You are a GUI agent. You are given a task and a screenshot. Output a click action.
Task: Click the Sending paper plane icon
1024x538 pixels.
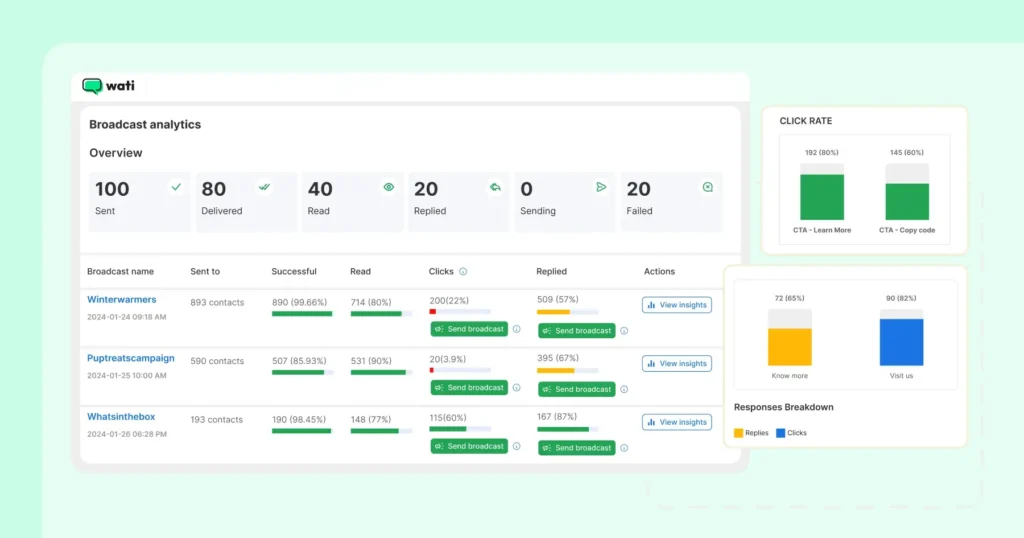(x=601, y=186)
